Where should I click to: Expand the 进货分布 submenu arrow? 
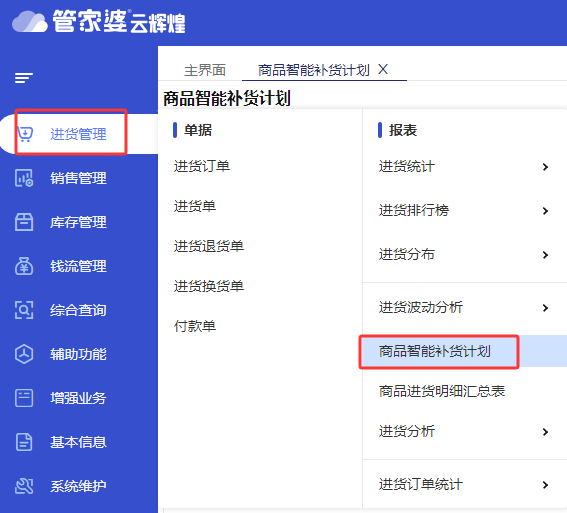546,255
